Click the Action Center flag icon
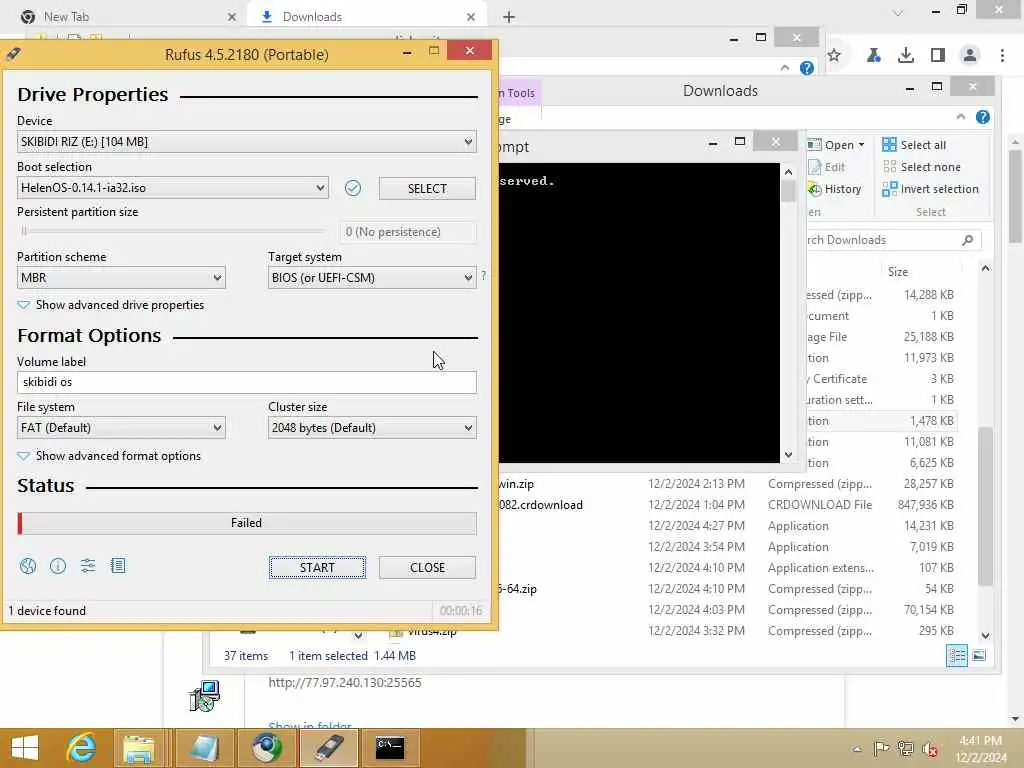1024x768 pixels. tap(882, 749)
